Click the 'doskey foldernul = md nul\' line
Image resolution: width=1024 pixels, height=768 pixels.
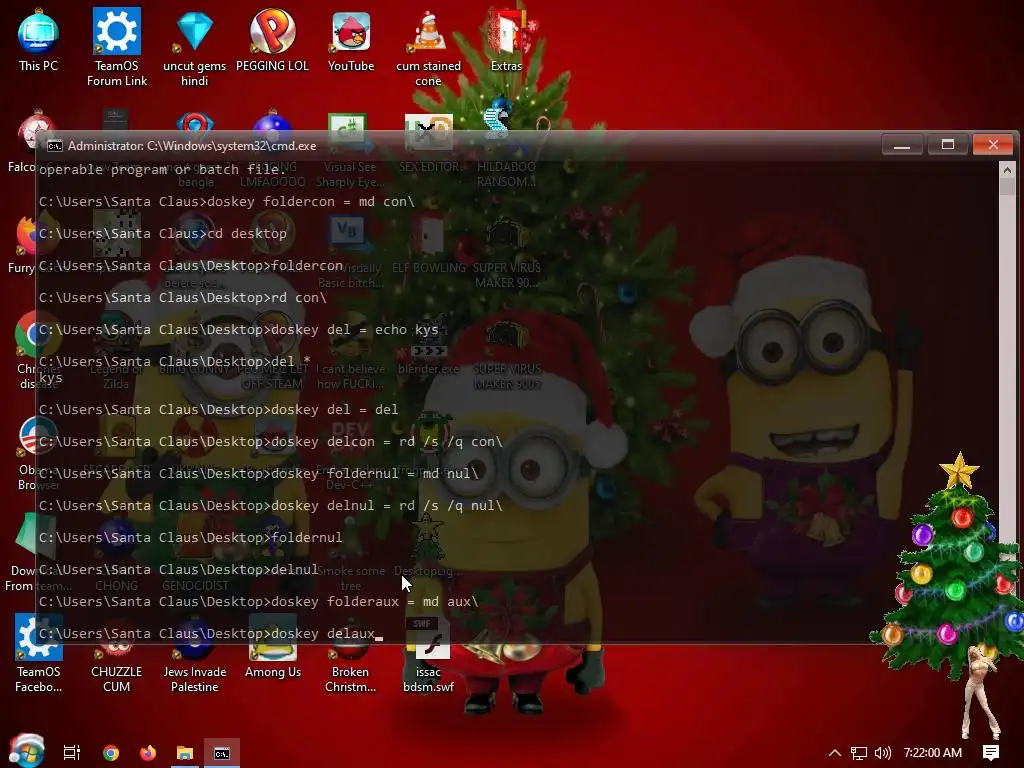point(259,473)
